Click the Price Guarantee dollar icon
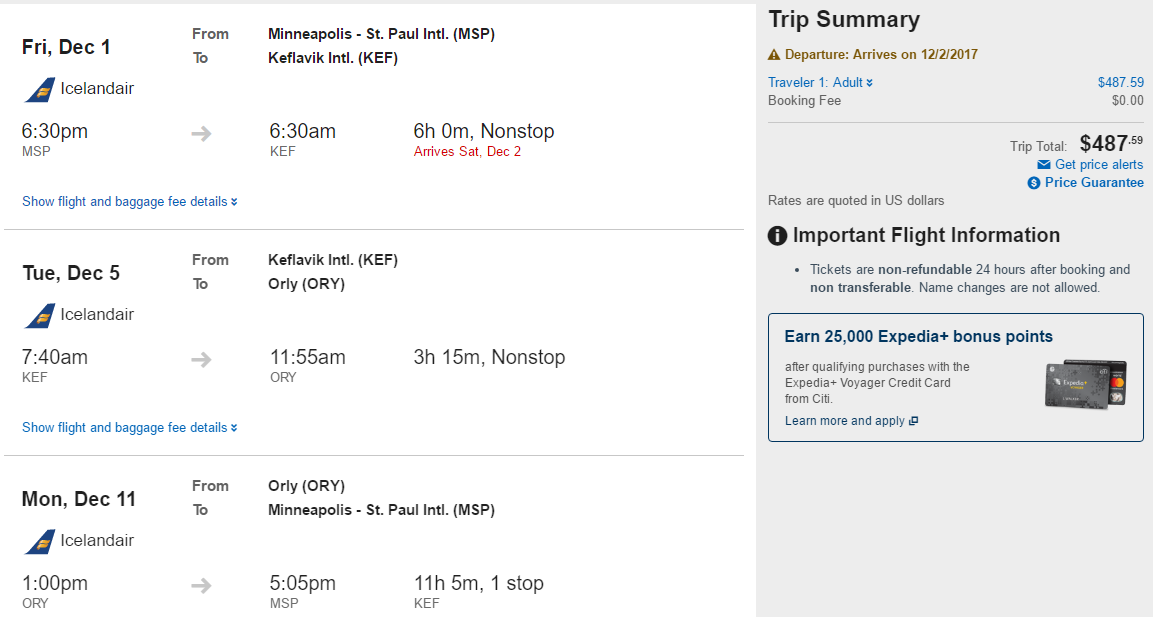 1034,183
